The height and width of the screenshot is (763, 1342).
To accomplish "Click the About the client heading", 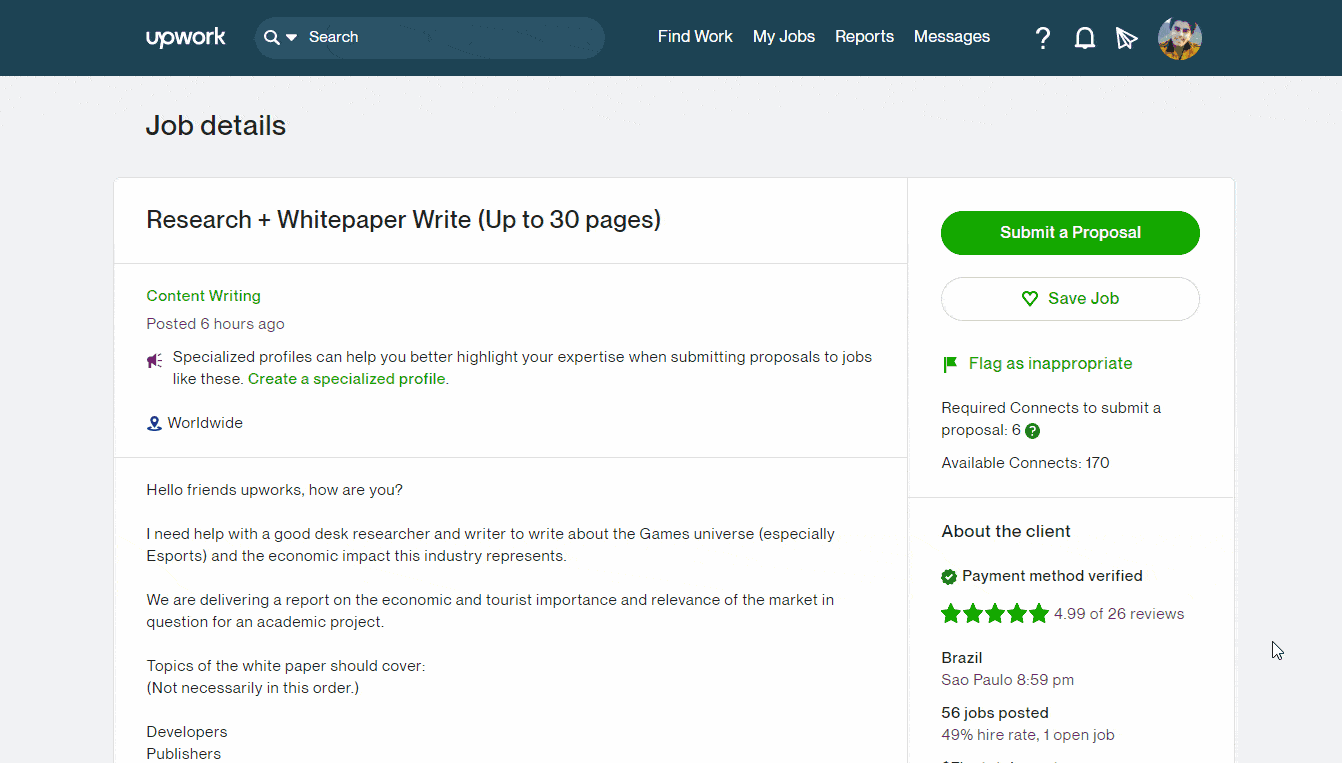I will pos(1006,532).
